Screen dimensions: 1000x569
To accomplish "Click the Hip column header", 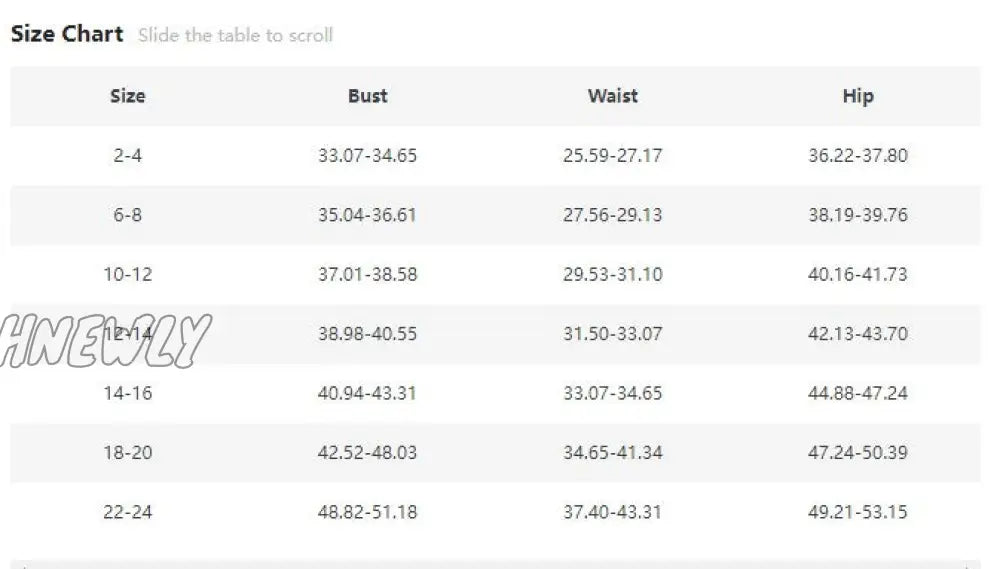I will (x=858, y=96).
